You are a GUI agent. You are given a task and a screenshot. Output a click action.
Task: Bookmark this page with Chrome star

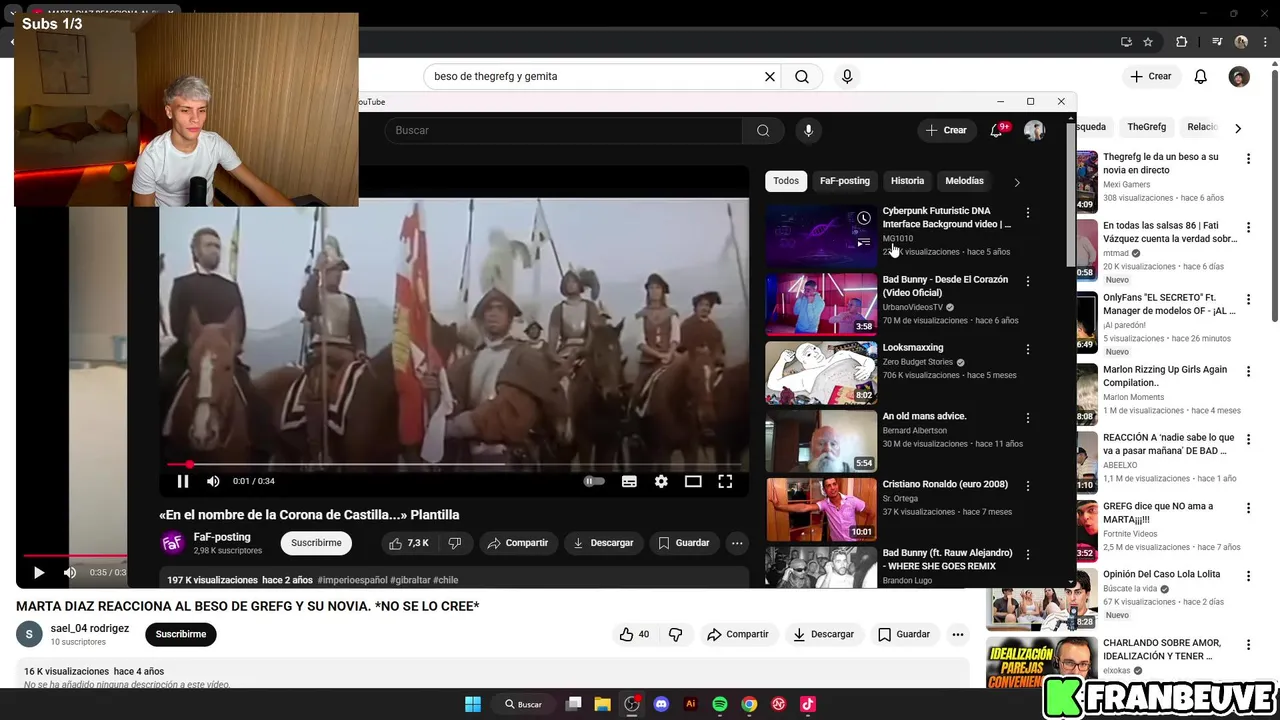(x=1148, y=42)
